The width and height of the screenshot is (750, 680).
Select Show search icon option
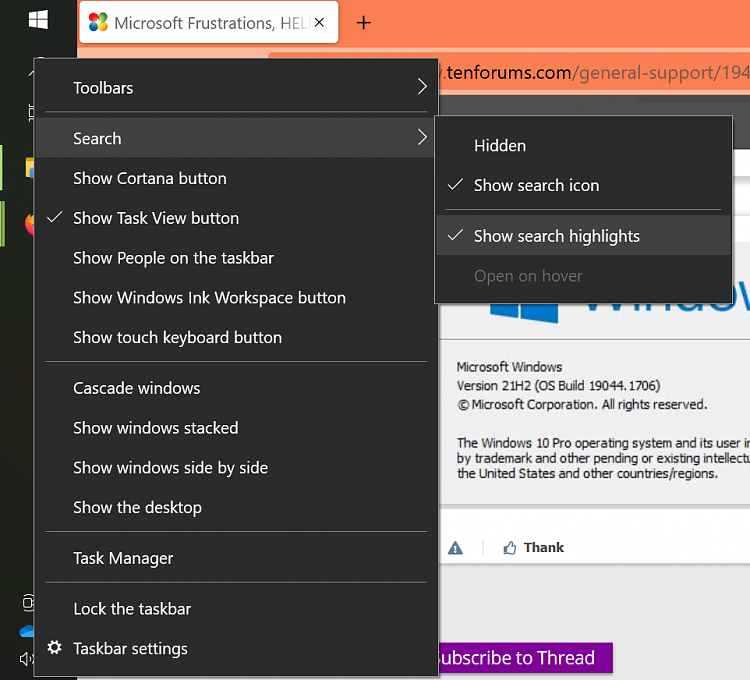pyautogui.click(x=536, y=185)
